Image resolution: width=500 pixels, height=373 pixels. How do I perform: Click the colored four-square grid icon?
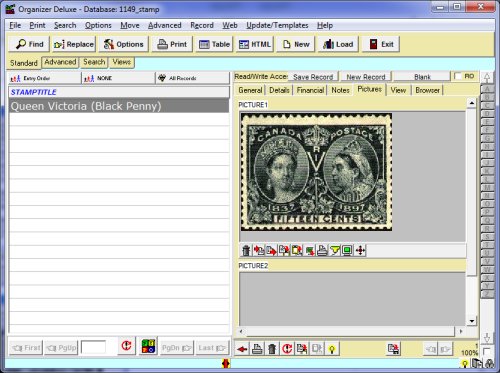coord(148,346)
